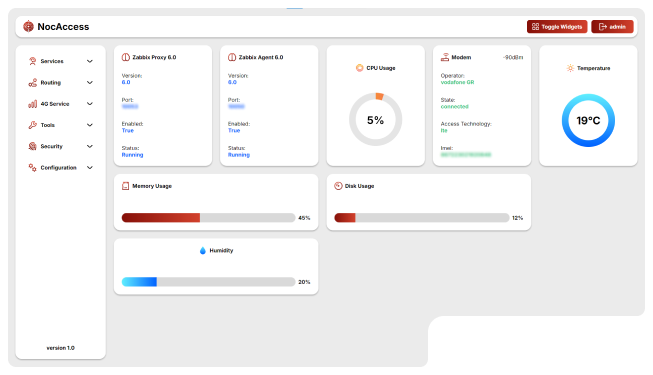Click the Configuration gears icon
The image size is (653, 375).
click(x=32, y=168)
